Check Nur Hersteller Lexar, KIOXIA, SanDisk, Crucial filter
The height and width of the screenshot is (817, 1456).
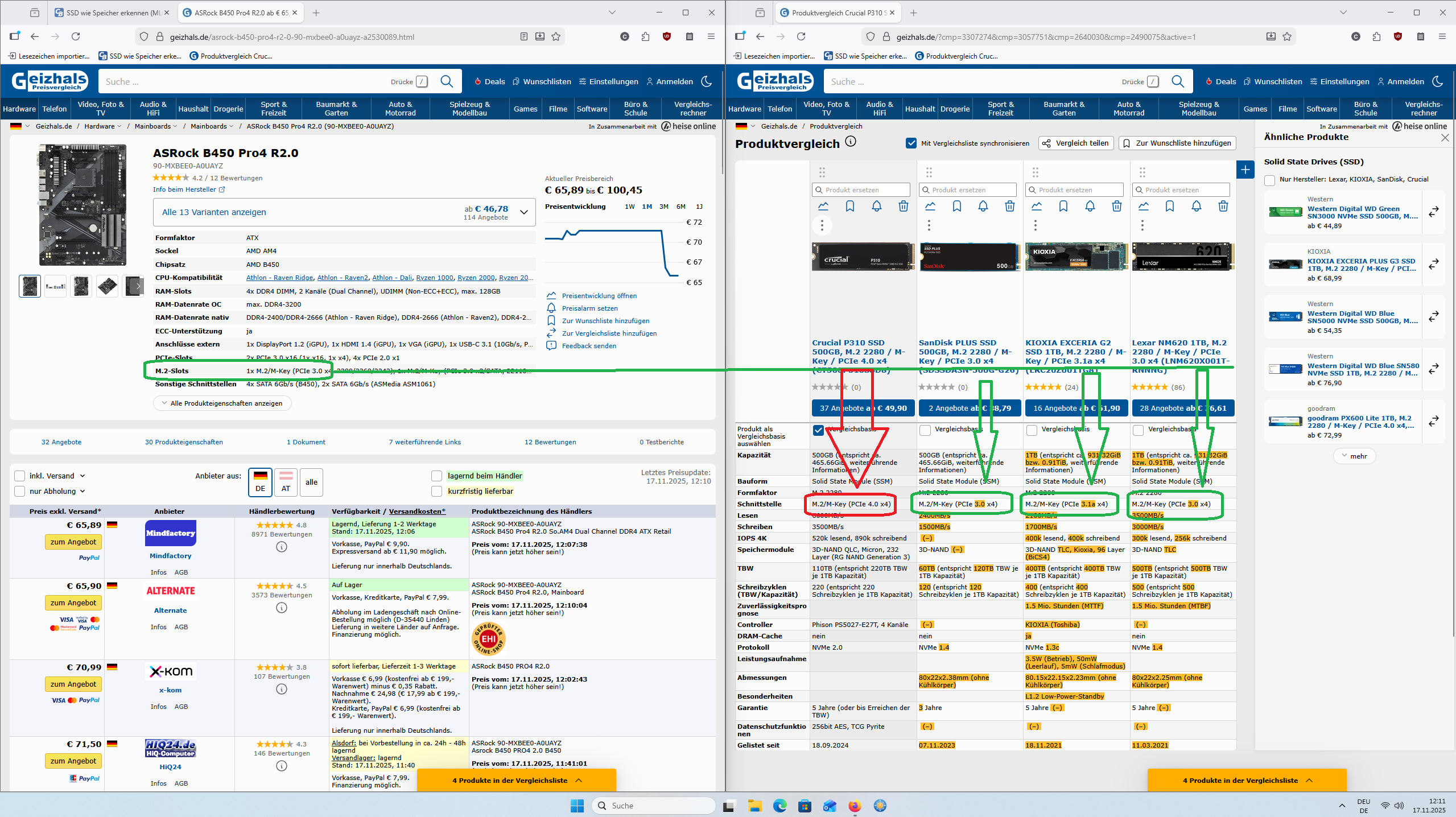coord(1269,180)
